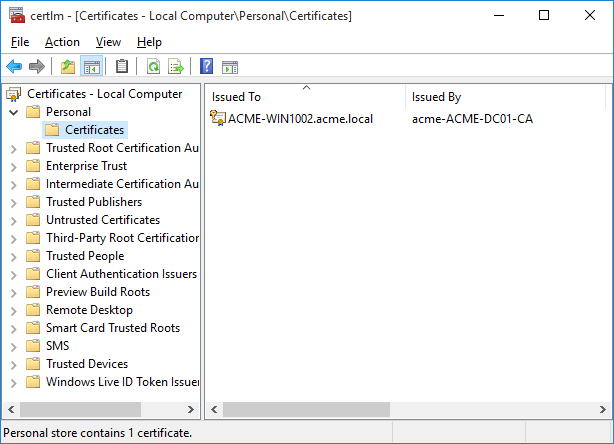614x444 pixels.
Task: Expand the Enterprise Trust node
Action: pyautogui.click(x=13, y=166)
